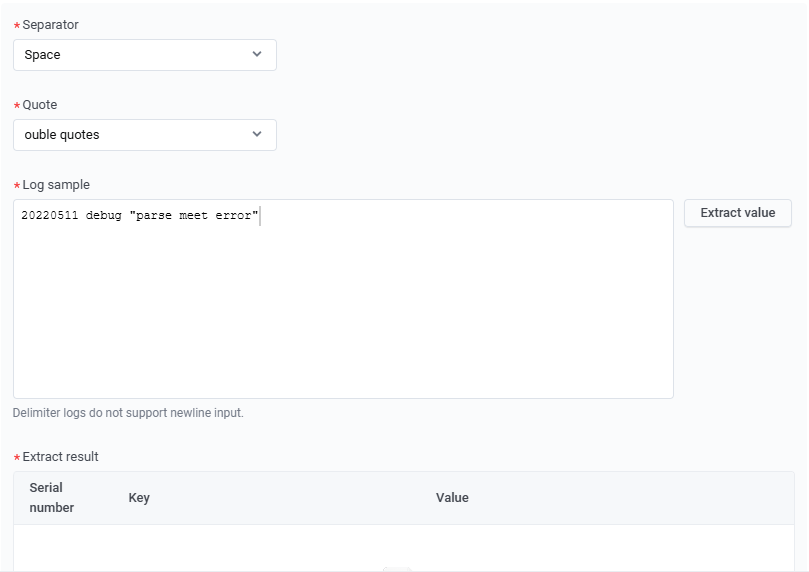The height and width of the screenshot is (572, 809).
Task: Click the Separator field label
Action: pyautogui.click(x=50, y=25)
